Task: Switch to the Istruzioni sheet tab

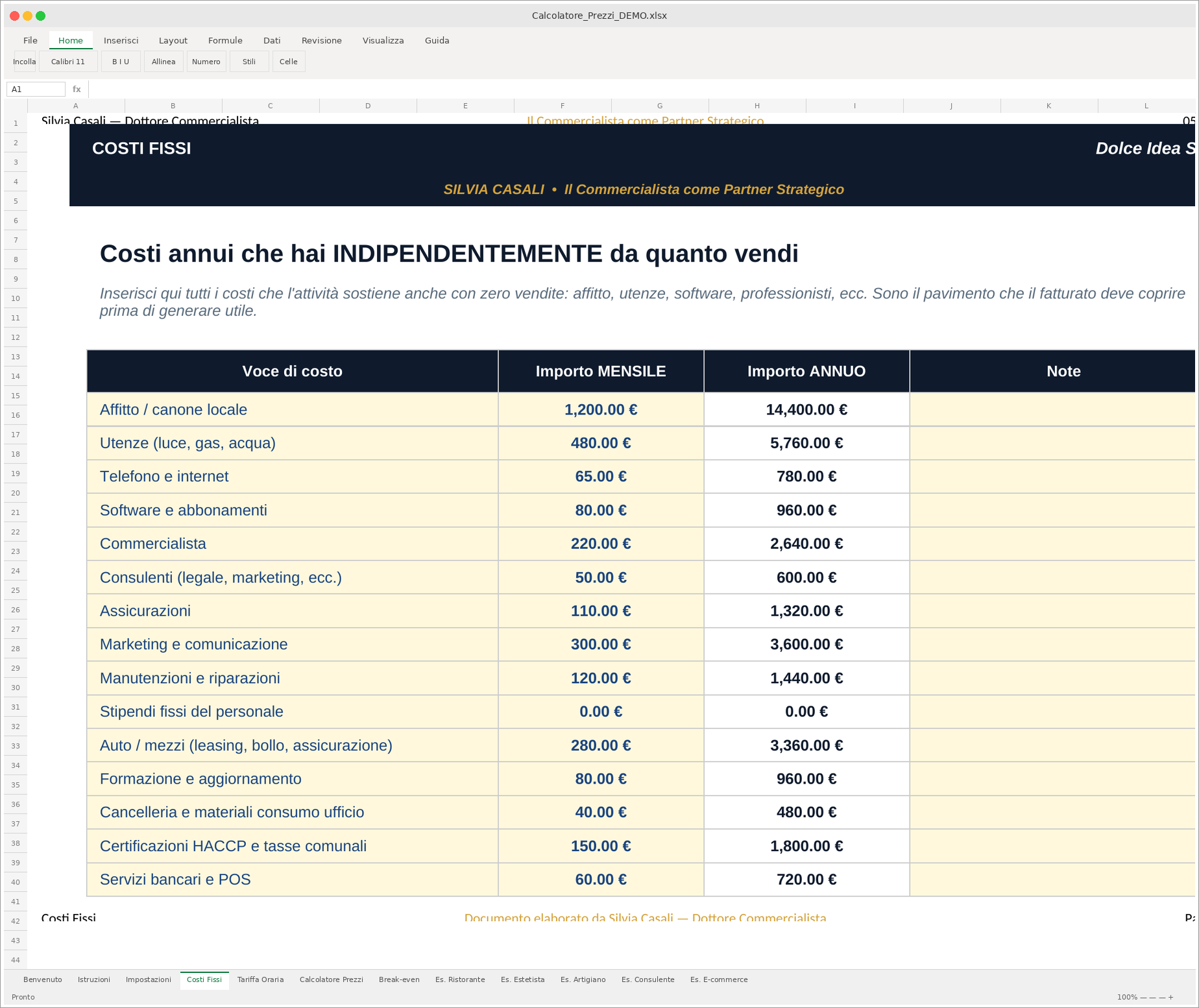Action: (94, 979)
